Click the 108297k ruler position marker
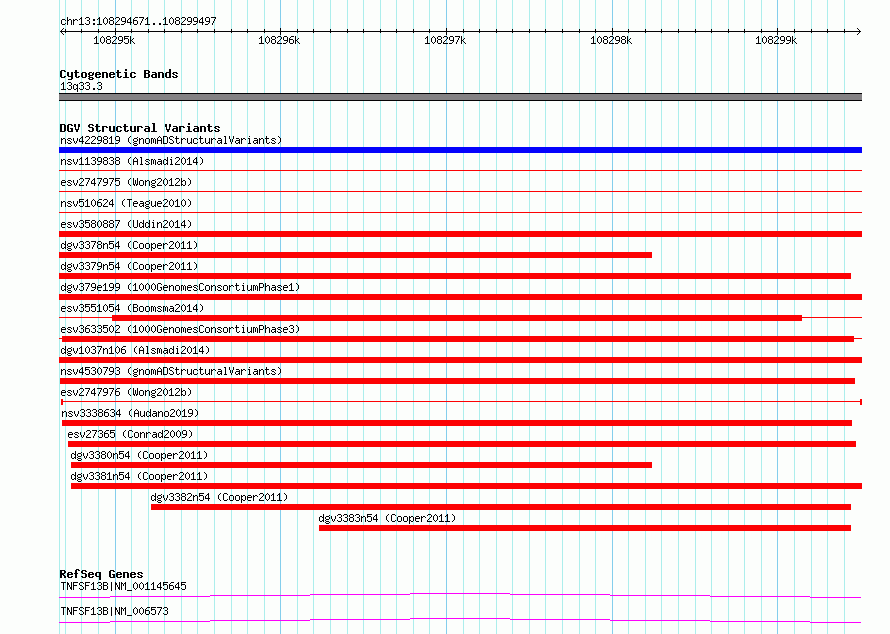 [x=445, y=40]
